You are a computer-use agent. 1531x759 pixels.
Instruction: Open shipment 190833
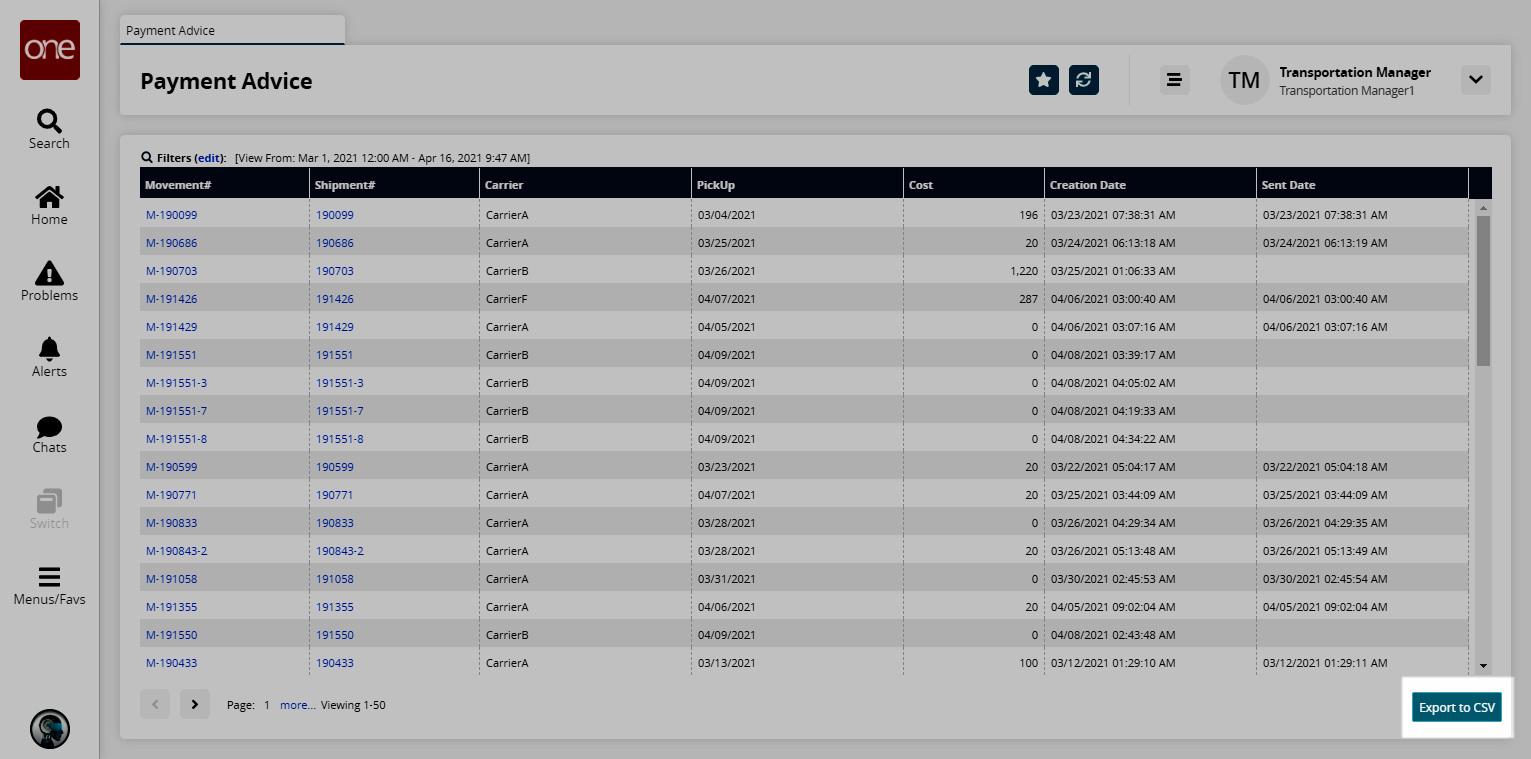(x=335, y=523)
